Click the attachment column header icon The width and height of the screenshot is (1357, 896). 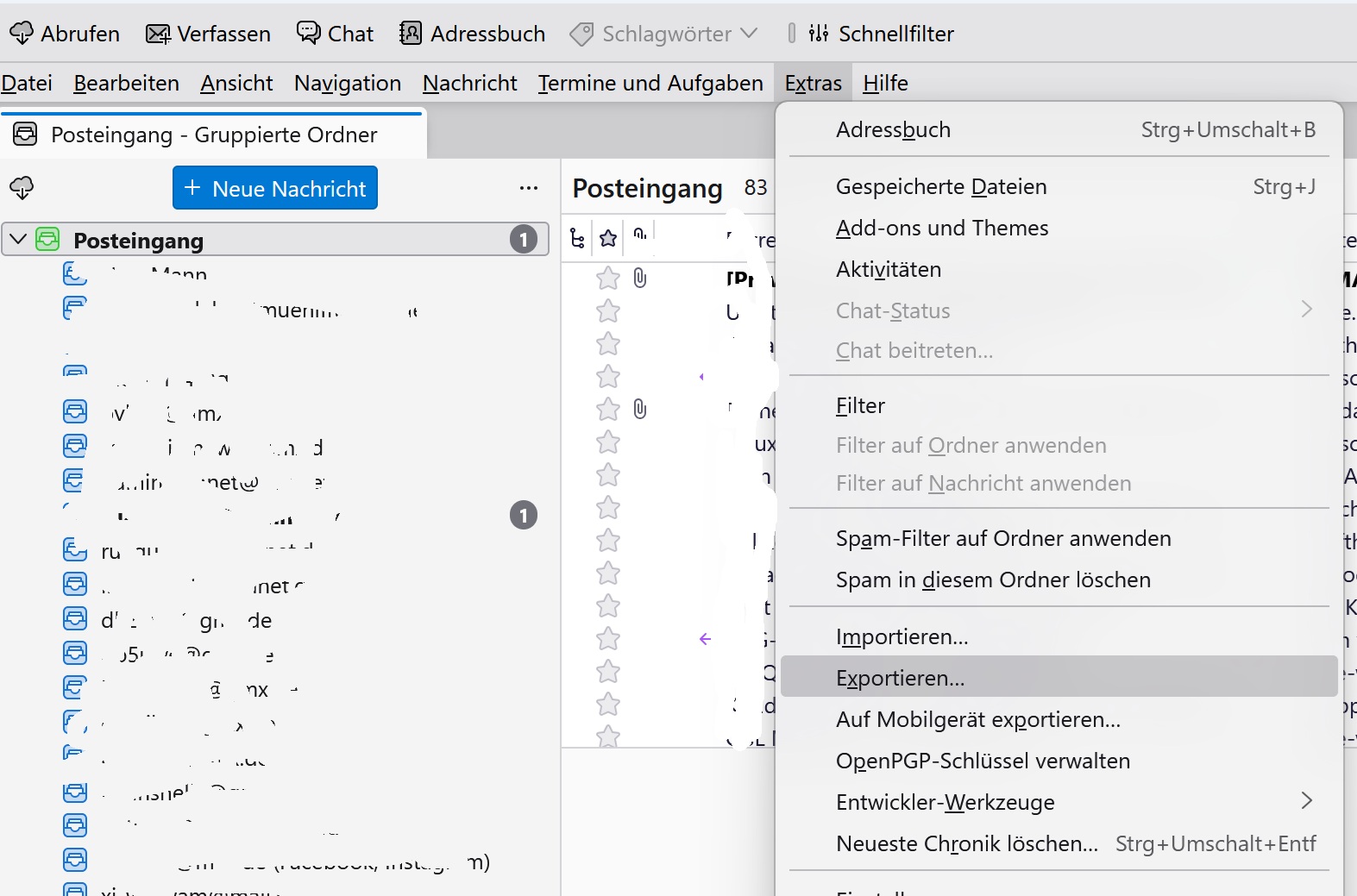click(x=640, y=234)
